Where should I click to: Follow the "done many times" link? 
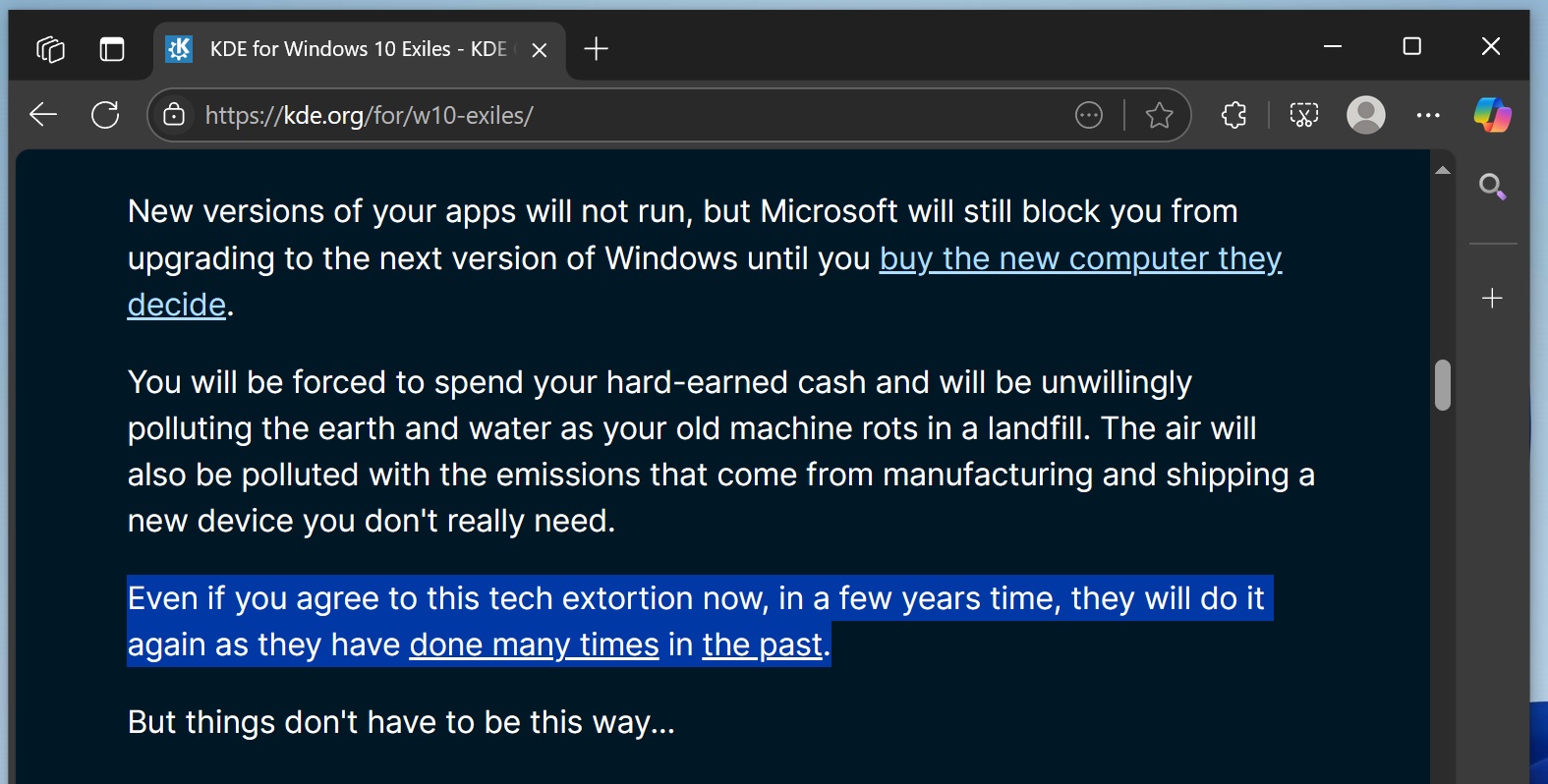point(534,644)
